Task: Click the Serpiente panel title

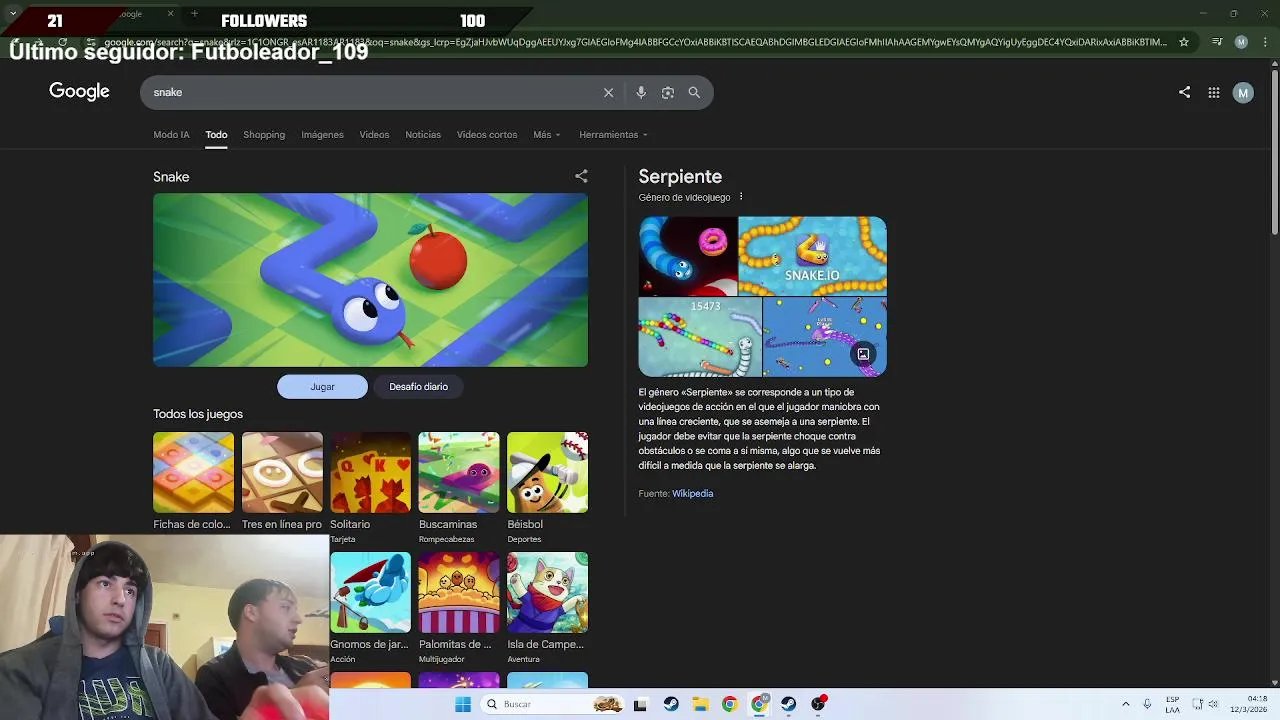Action: (x=680, y=177)
